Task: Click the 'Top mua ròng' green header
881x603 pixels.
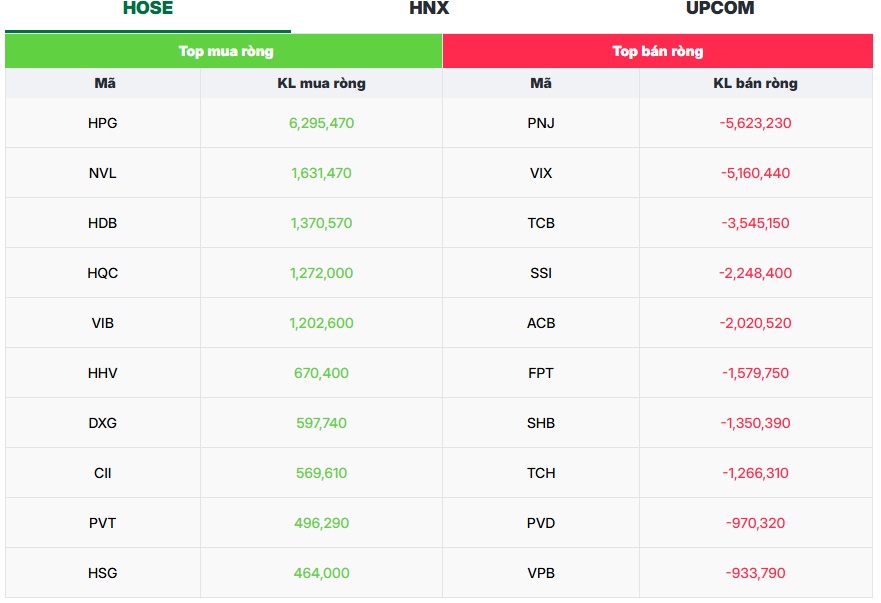Action: click(224, 51)
